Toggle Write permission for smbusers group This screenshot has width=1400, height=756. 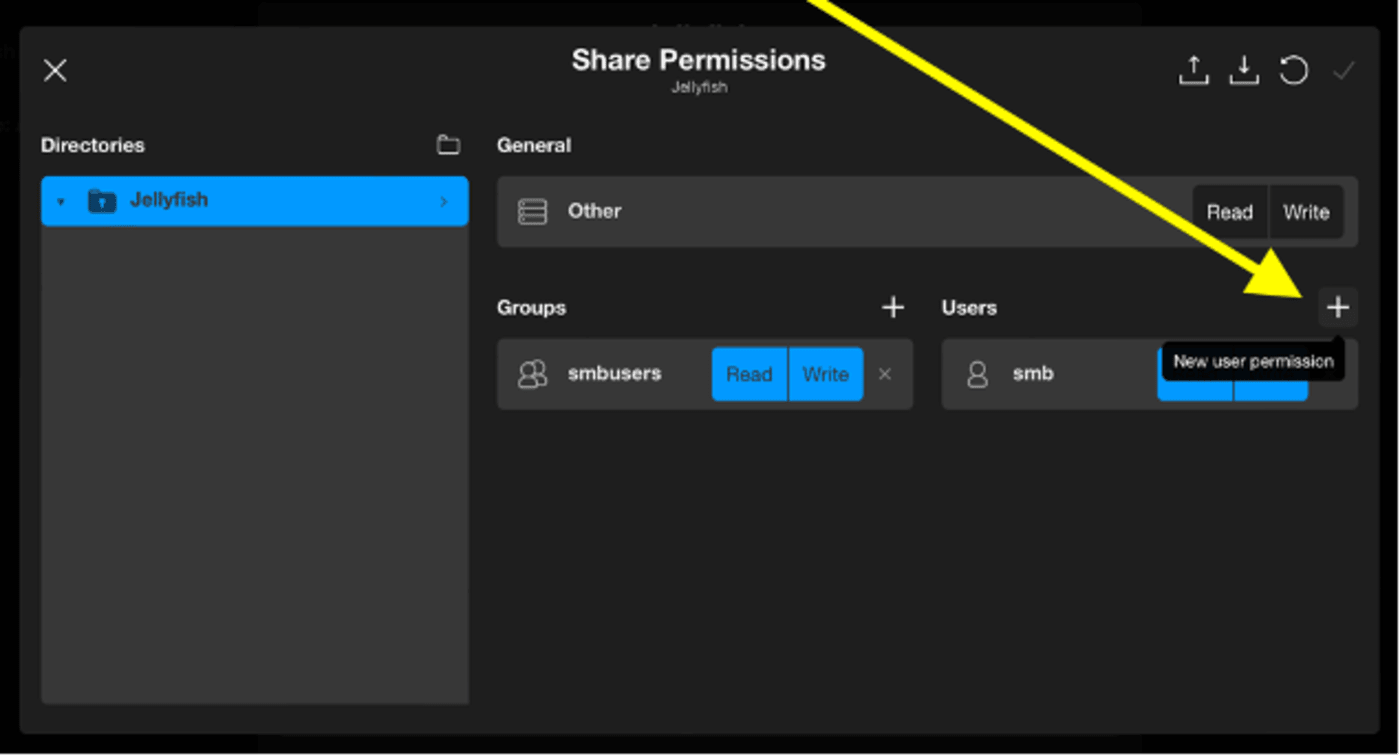tap(825, 374)
